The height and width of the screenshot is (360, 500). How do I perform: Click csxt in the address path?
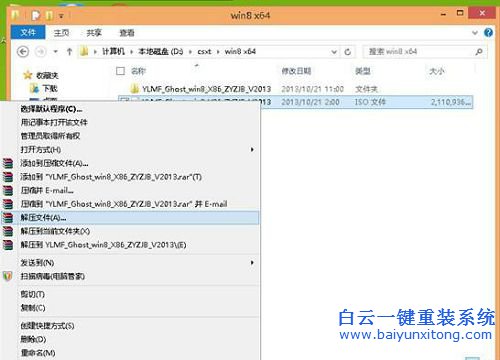(x=204, y=51)
